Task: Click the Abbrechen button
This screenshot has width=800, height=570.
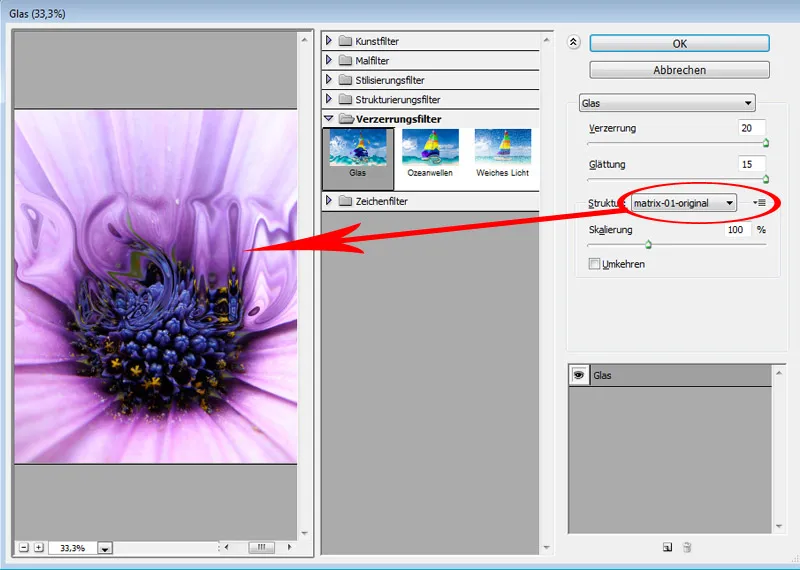Action: pos(679,70)
